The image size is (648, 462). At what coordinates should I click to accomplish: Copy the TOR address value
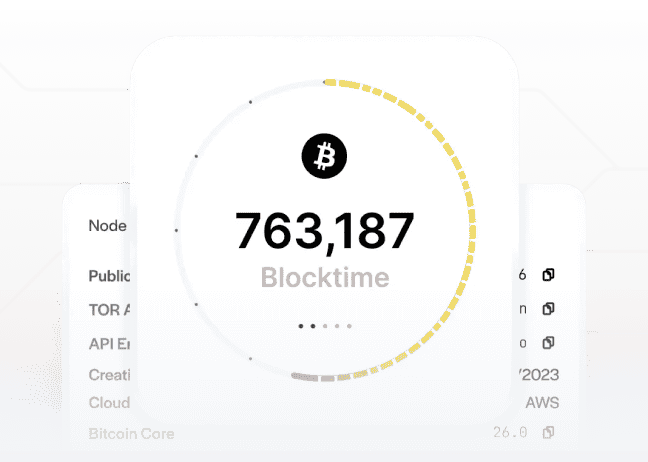548,309
